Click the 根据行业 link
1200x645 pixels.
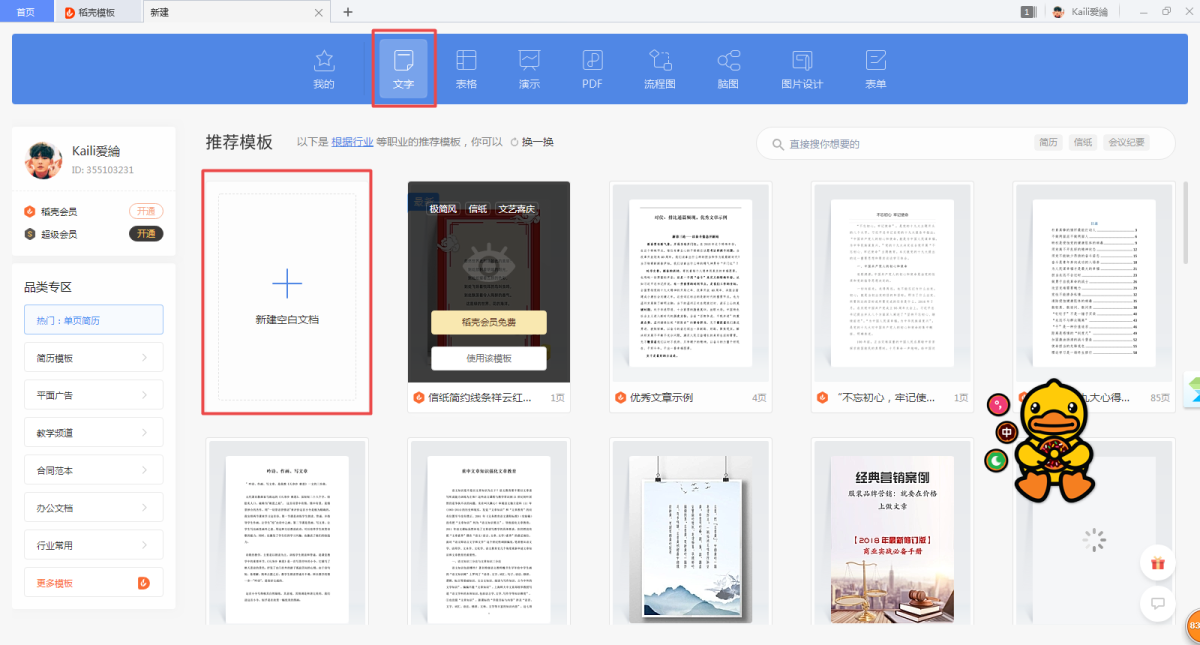pyautogui.click(x=352, y=142)
